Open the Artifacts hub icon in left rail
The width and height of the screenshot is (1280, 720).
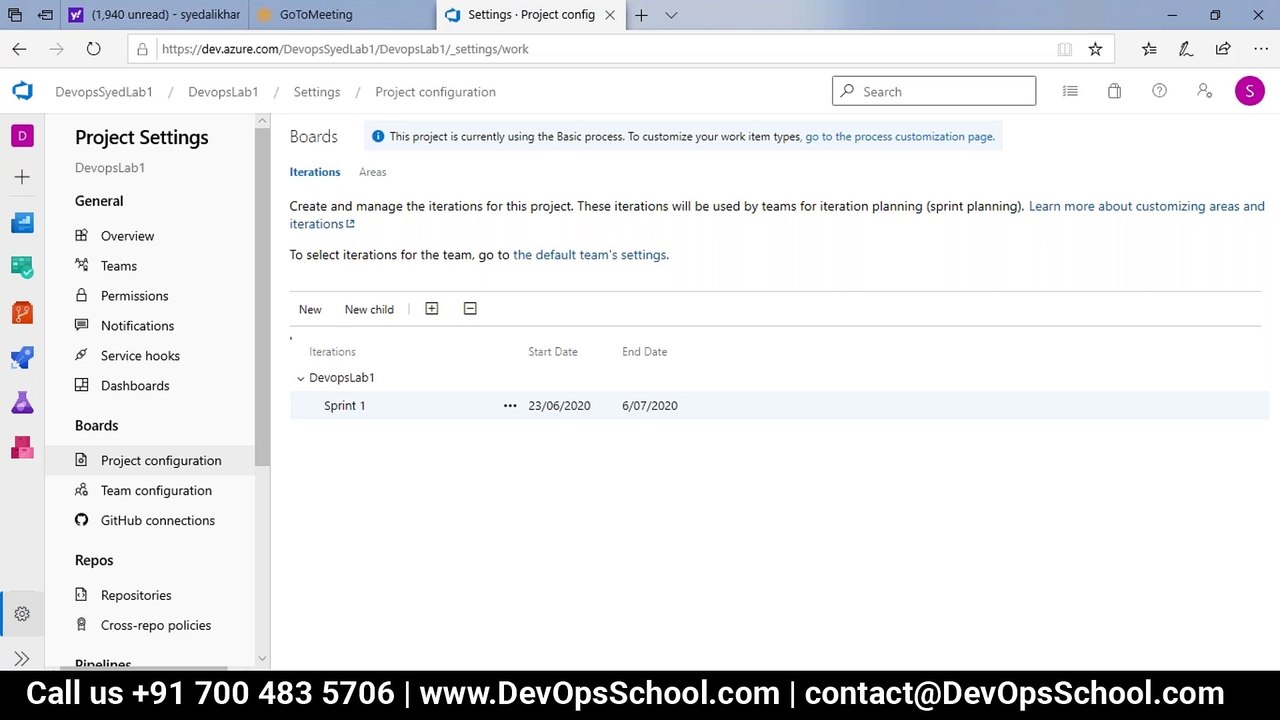click(22, 447)
